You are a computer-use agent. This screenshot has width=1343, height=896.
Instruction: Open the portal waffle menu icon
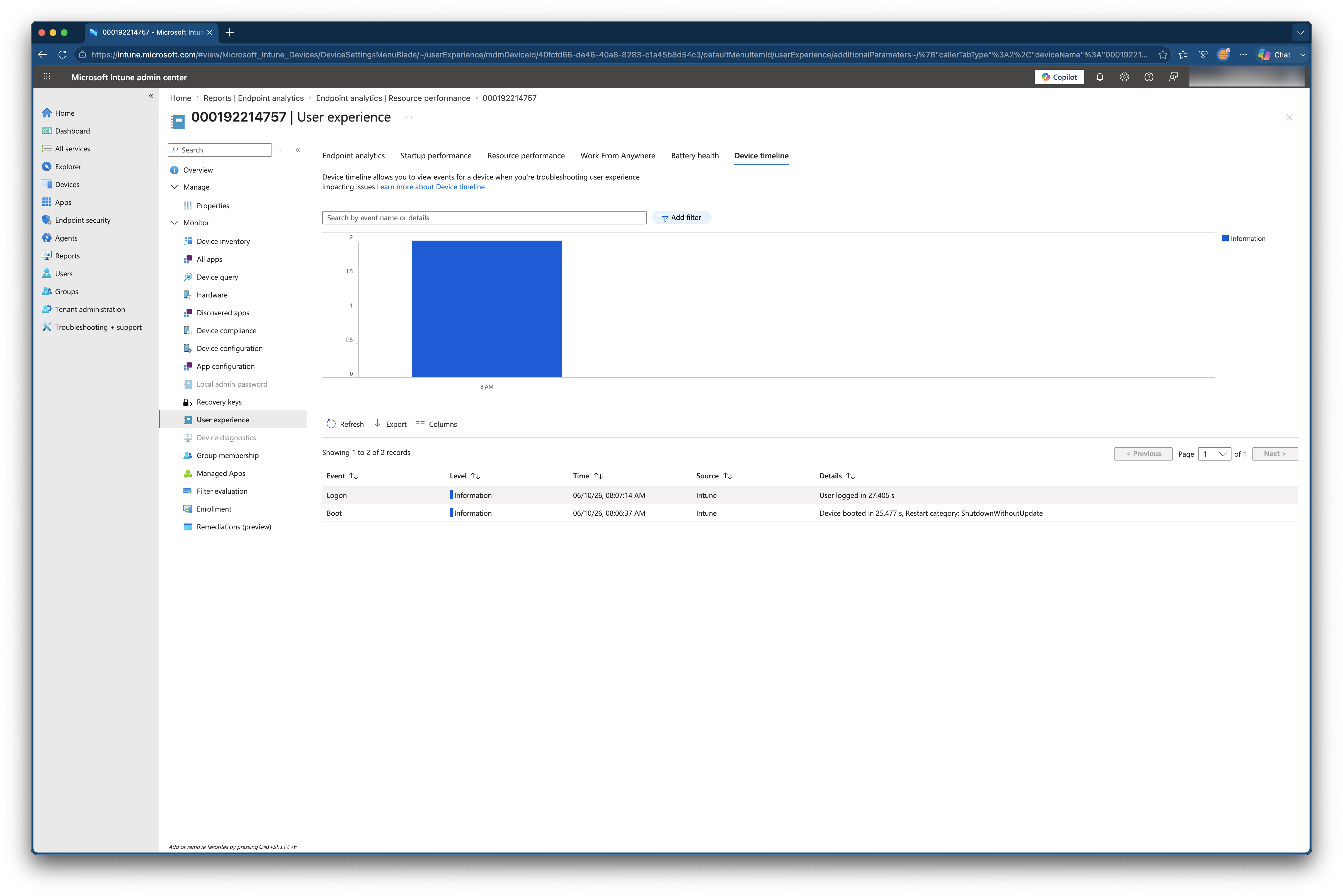[47, 77]
